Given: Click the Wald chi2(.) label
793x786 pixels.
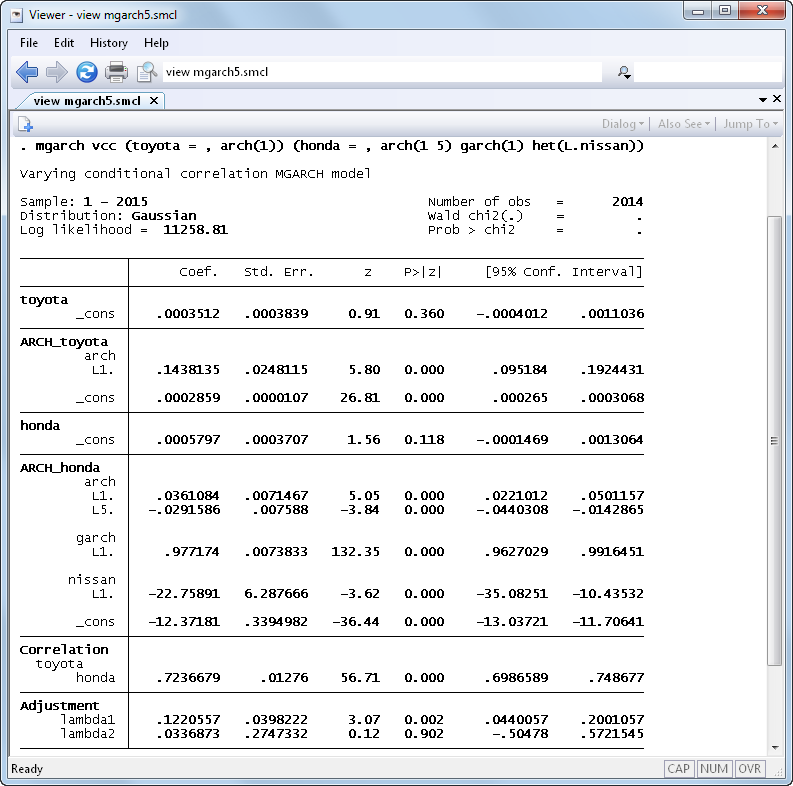Looking at the screenshot, I should [475, 216].
